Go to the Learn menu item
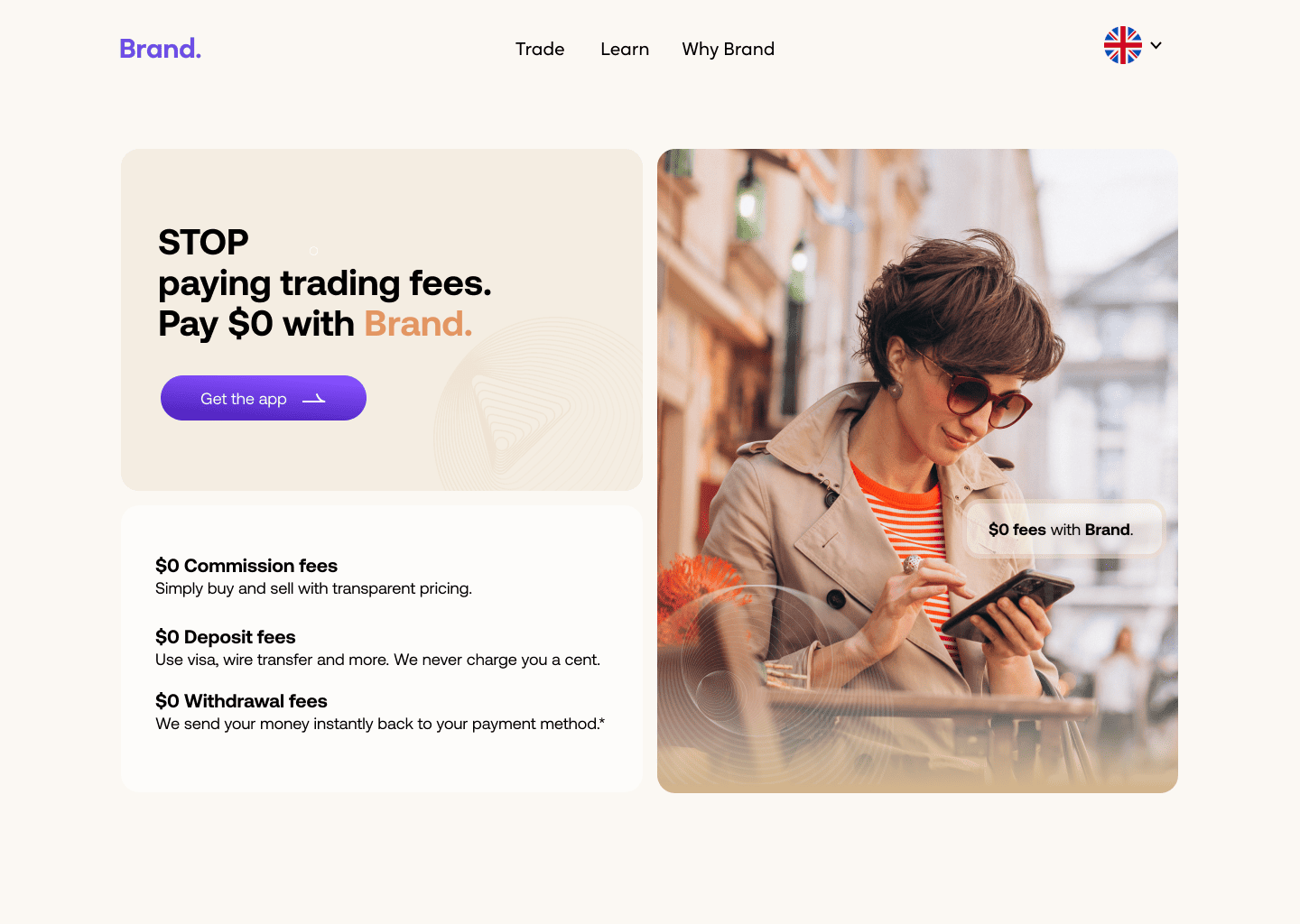The height and width of the screenshot is (924, 1300). [625, 49]
